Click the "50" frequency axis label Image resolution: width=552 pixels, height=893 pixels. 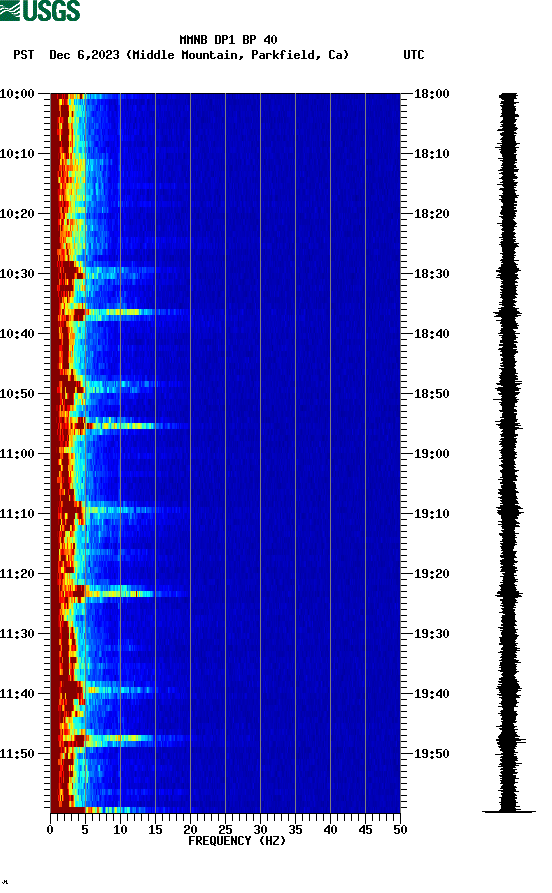400,830
